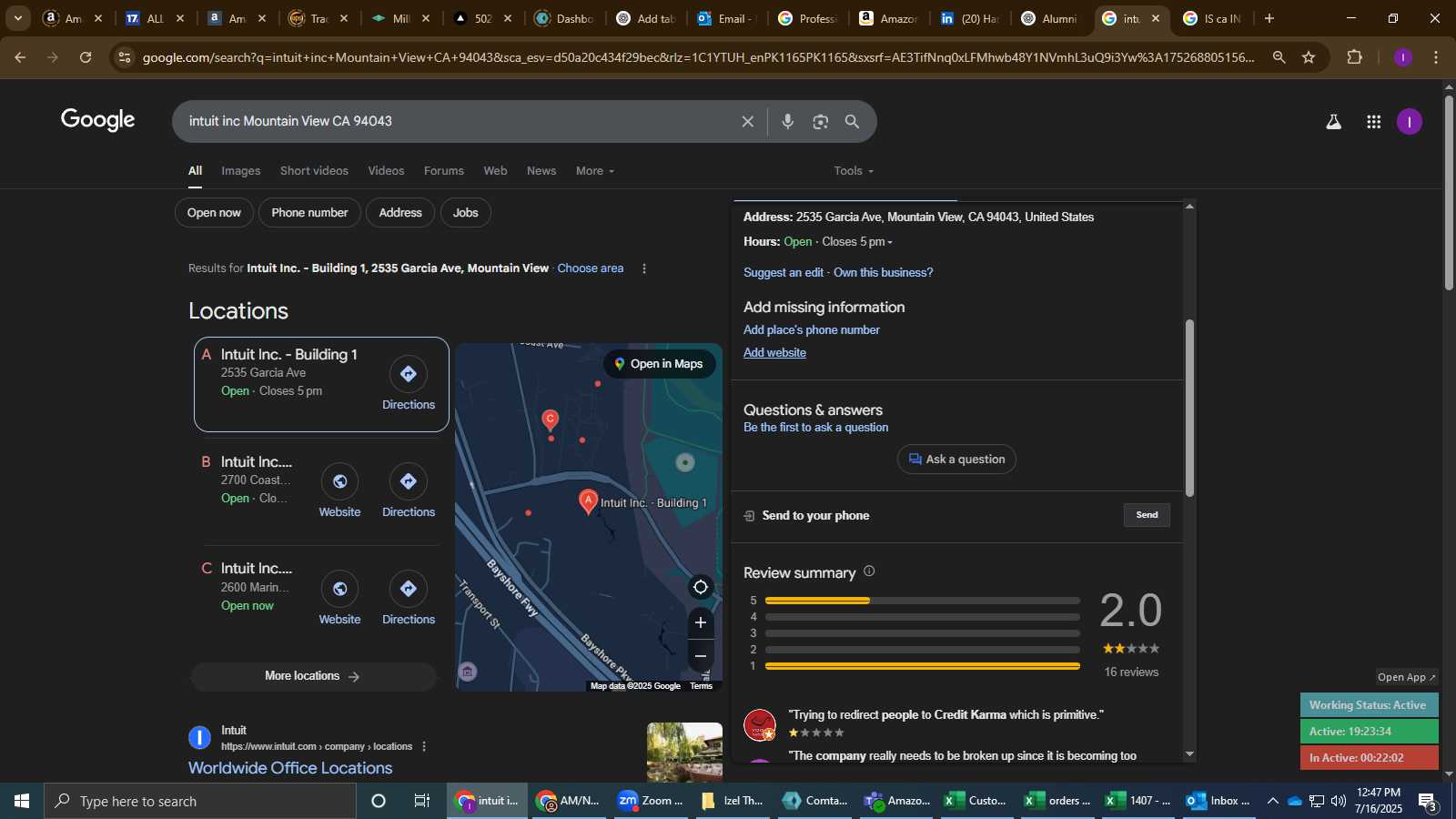Image resolution: width=1456 pixels, height=819 pixels.
Task: Switch to the Alumni browser tab
Action: click(1049, 18)
